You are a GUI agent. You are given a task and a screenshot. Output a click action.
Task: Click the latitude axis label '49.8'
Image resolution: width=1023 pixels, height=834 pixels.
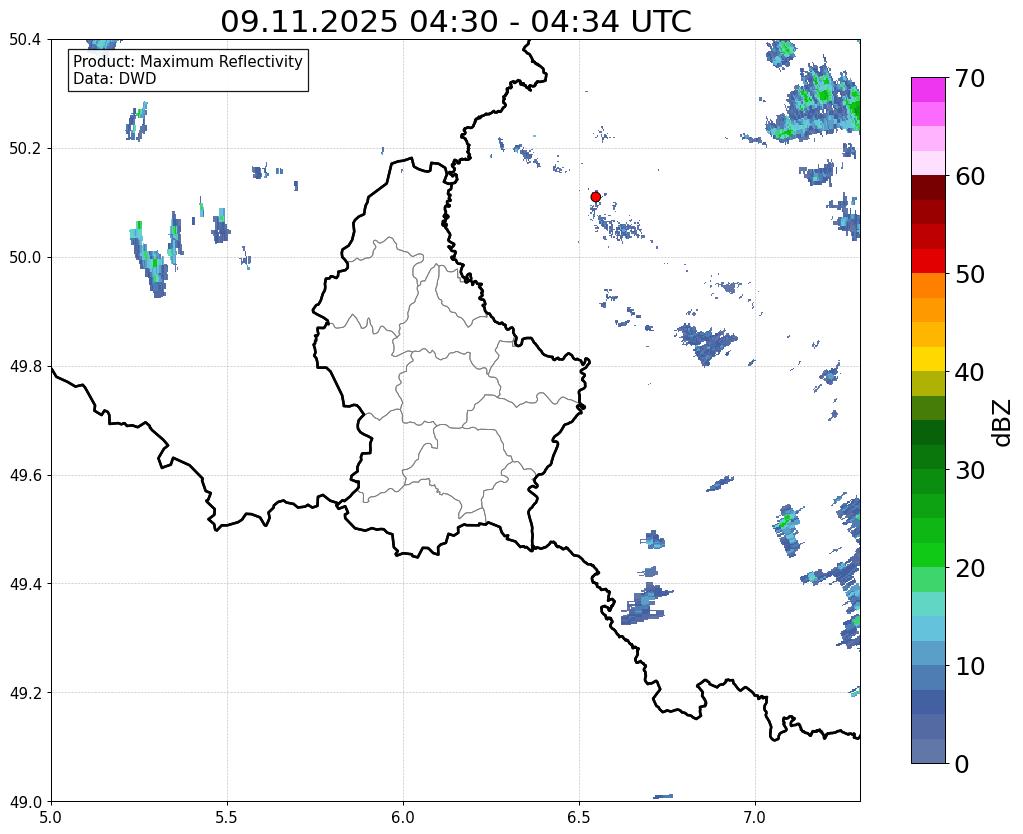point(25,367)
